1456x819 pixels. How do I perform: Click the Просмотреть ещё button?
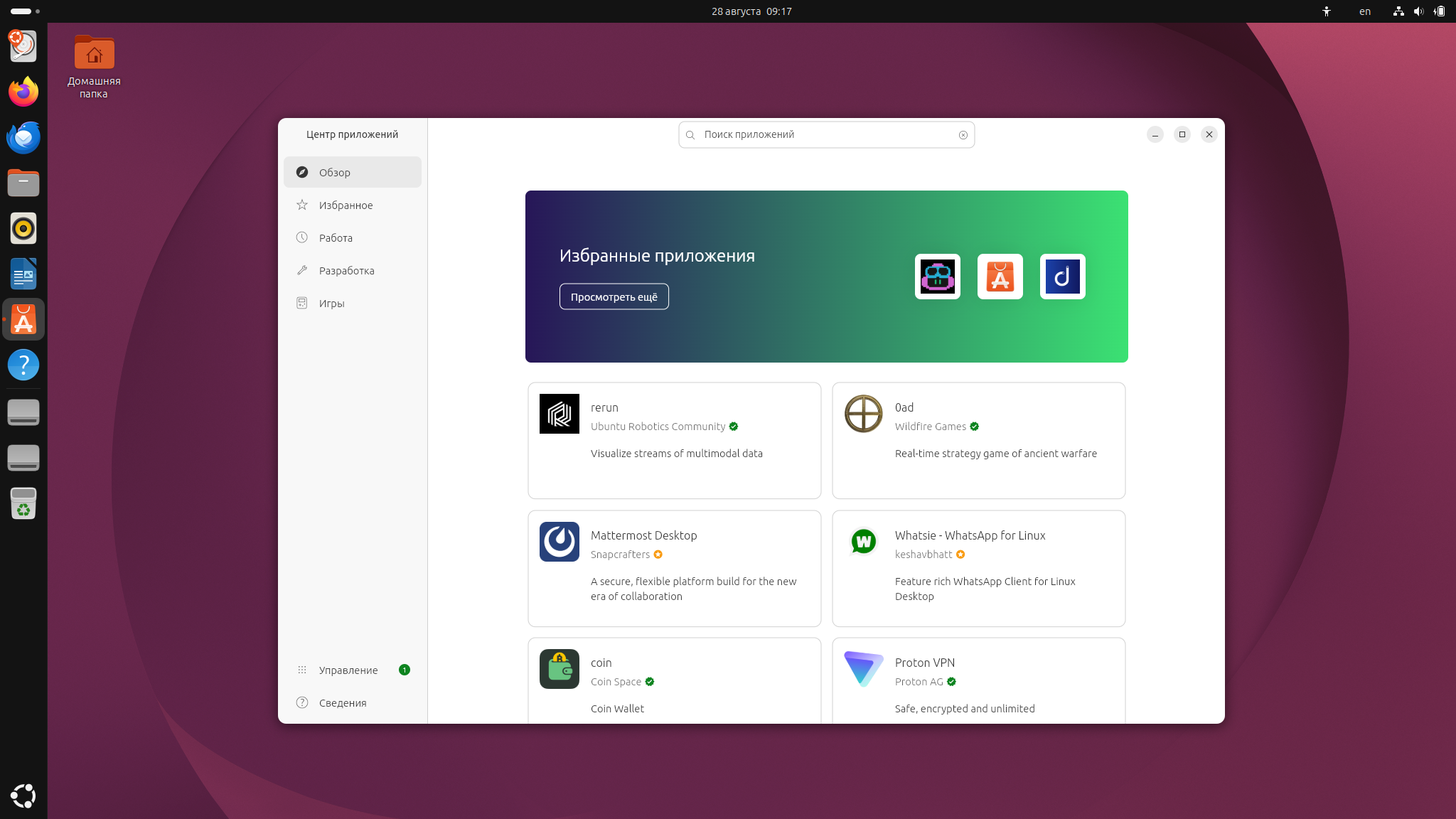click(x=614, y=296)
